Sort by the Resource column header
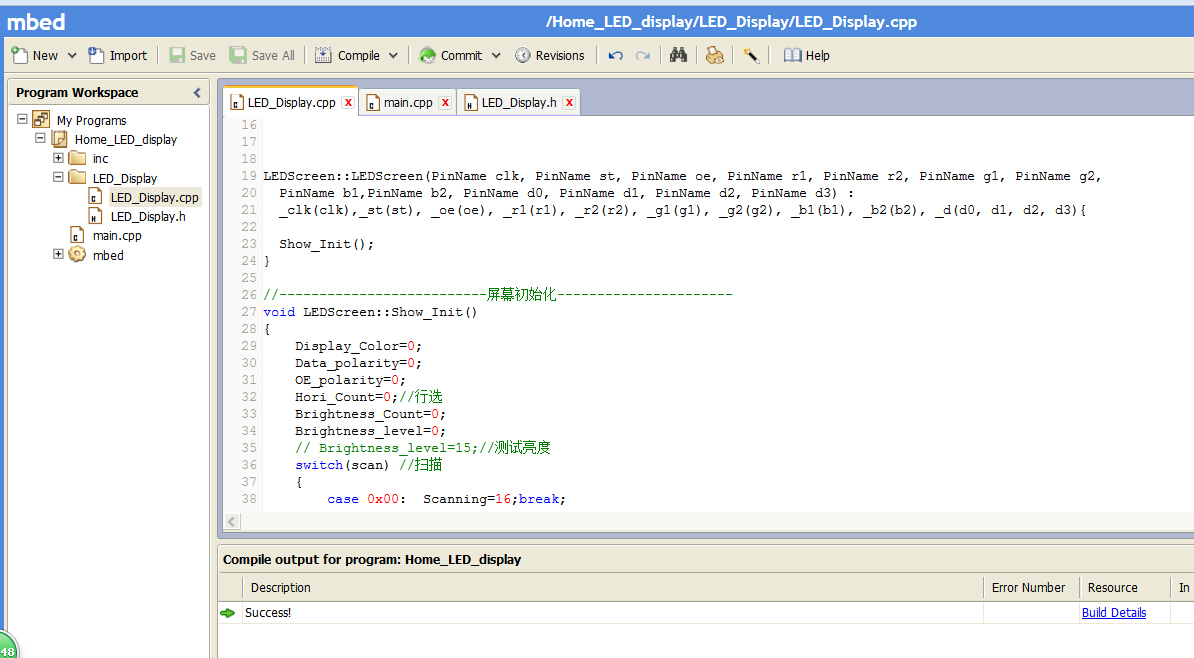1194x658 pixels. (1124, 587)
